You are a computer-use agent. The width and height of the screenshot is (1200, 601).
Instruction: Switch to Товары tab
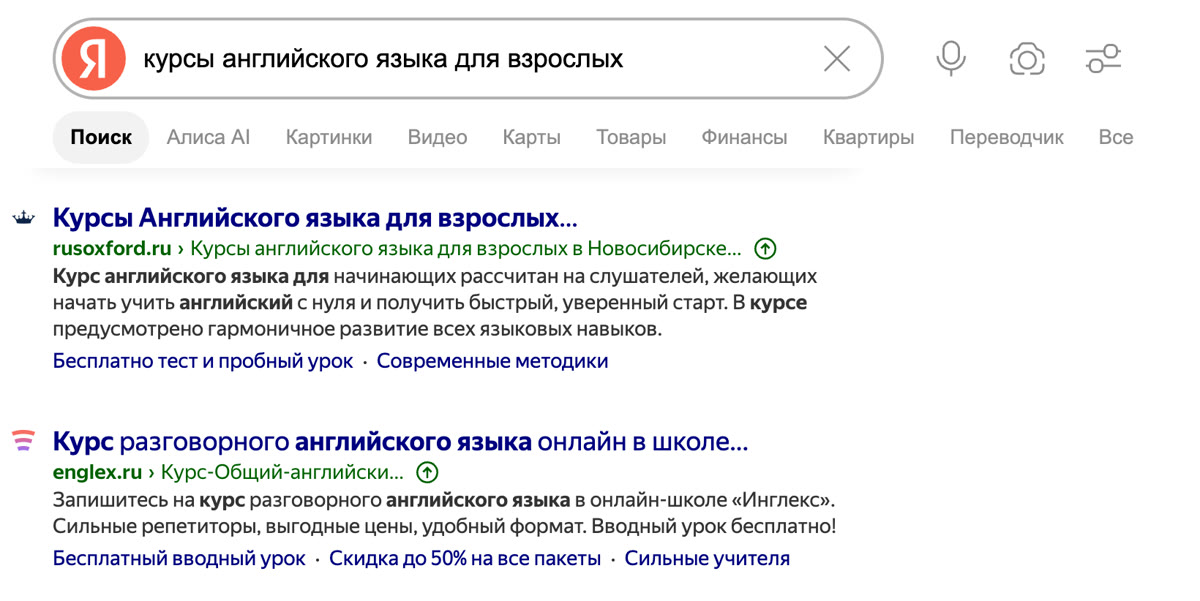tap(631, 137)
